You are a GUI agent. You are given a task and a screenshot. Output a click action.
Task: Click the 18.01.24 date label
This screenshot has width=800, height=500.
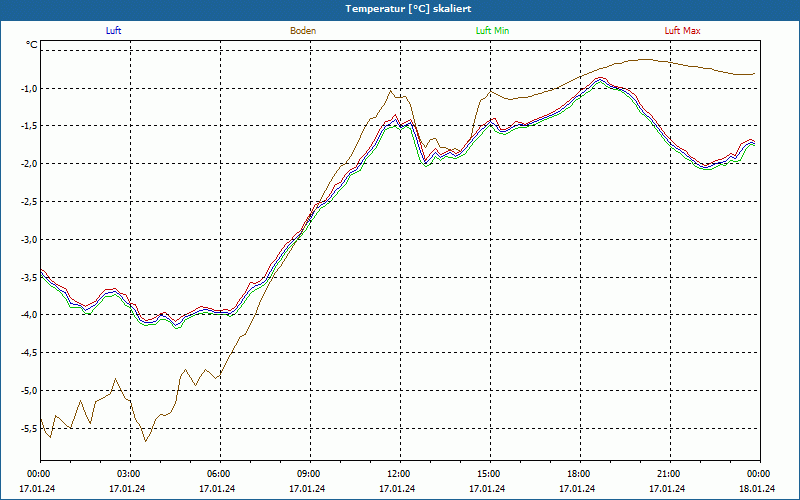pyautogui.click(x=757, y=488)
